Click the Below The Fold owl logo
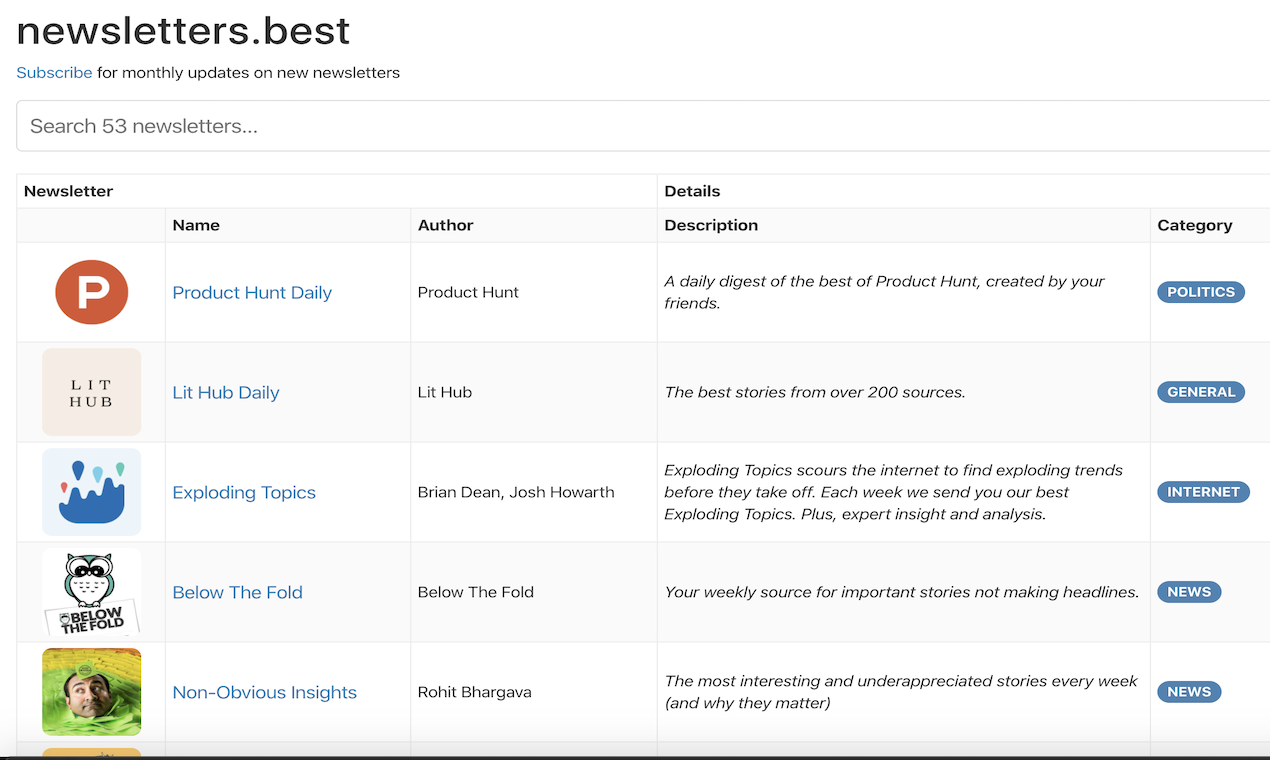Screen dimensions: 1270x760 point(91,591)
